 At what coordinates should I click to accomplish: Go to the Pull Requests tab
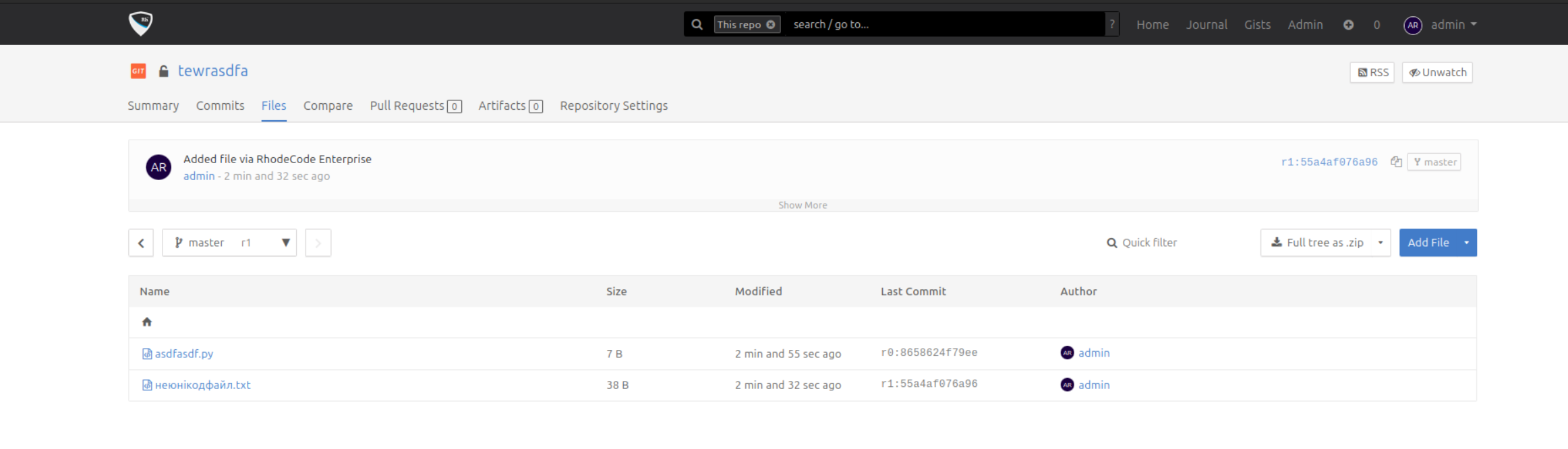[415, 106]
